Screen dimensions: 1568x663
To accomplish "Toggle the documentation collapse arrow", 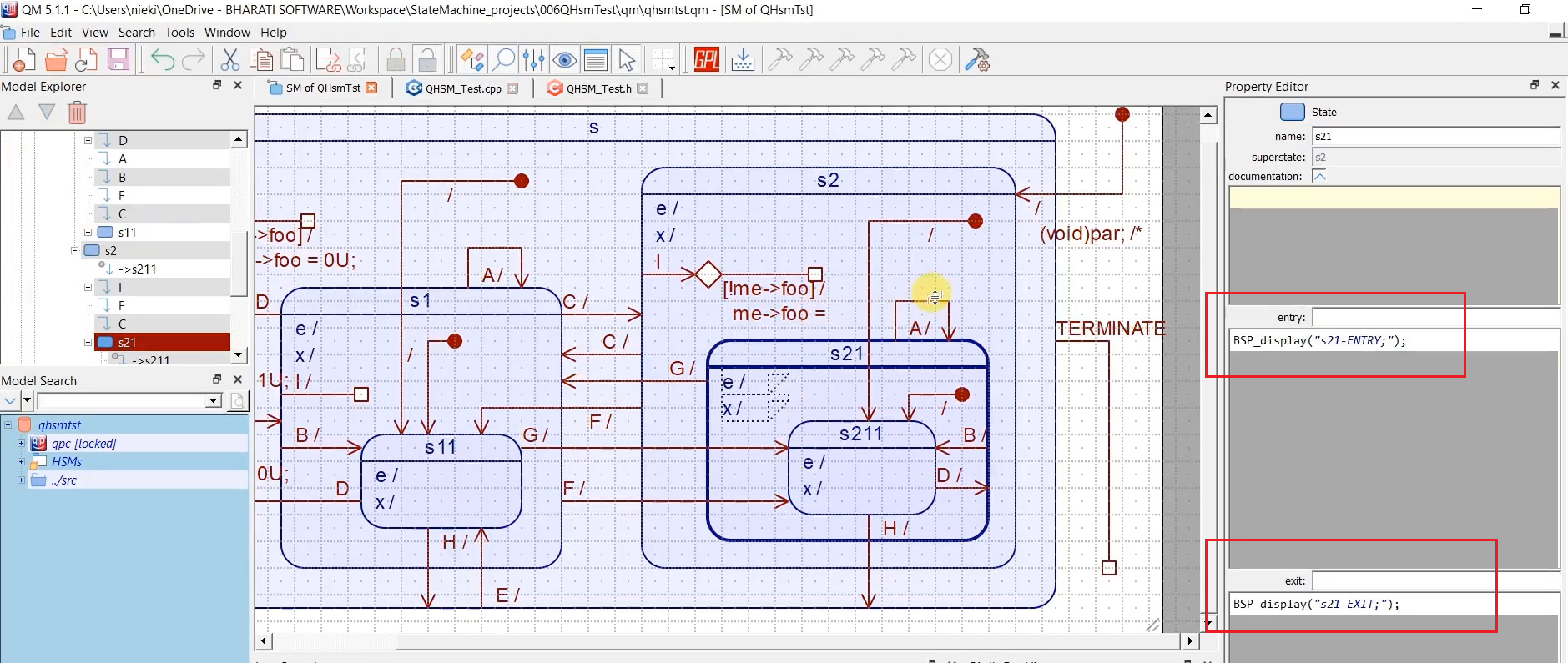I will [x=1319, y=176].
